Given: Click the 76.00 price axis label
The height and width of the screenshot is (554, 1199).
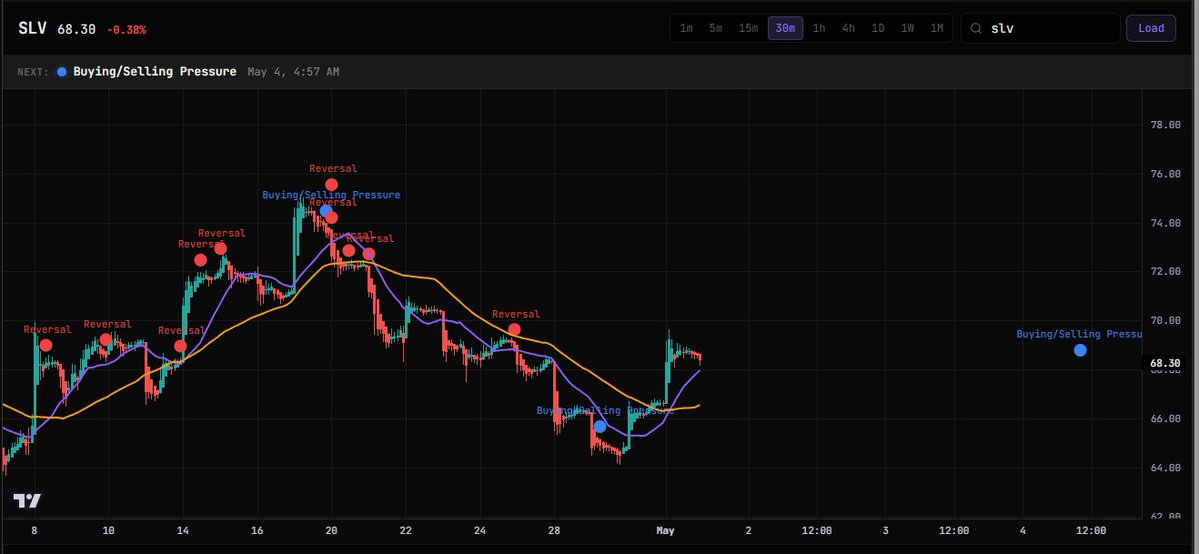Looking at the screenshot, I should point(1165,174).
